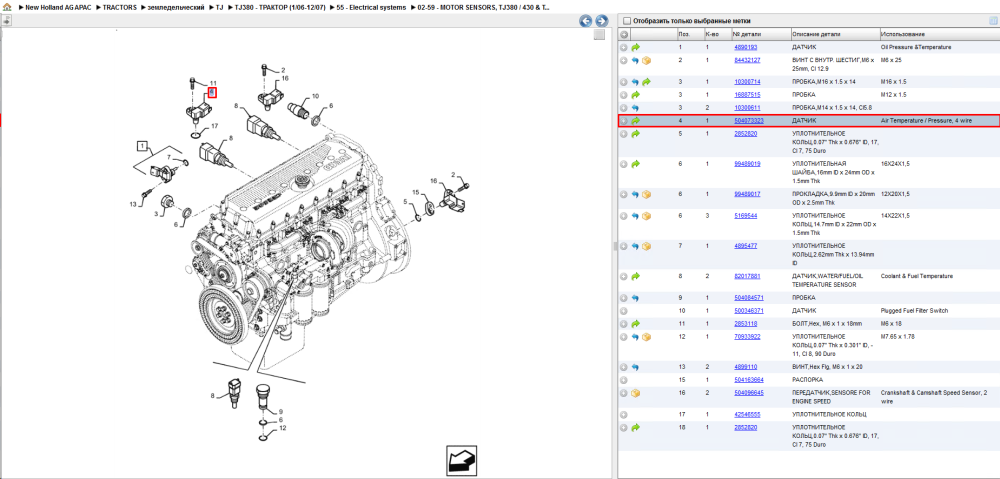This screenshot has height=479, width=1000.
Task: Expand row 504163664 with plus icon
Action: 624,380
